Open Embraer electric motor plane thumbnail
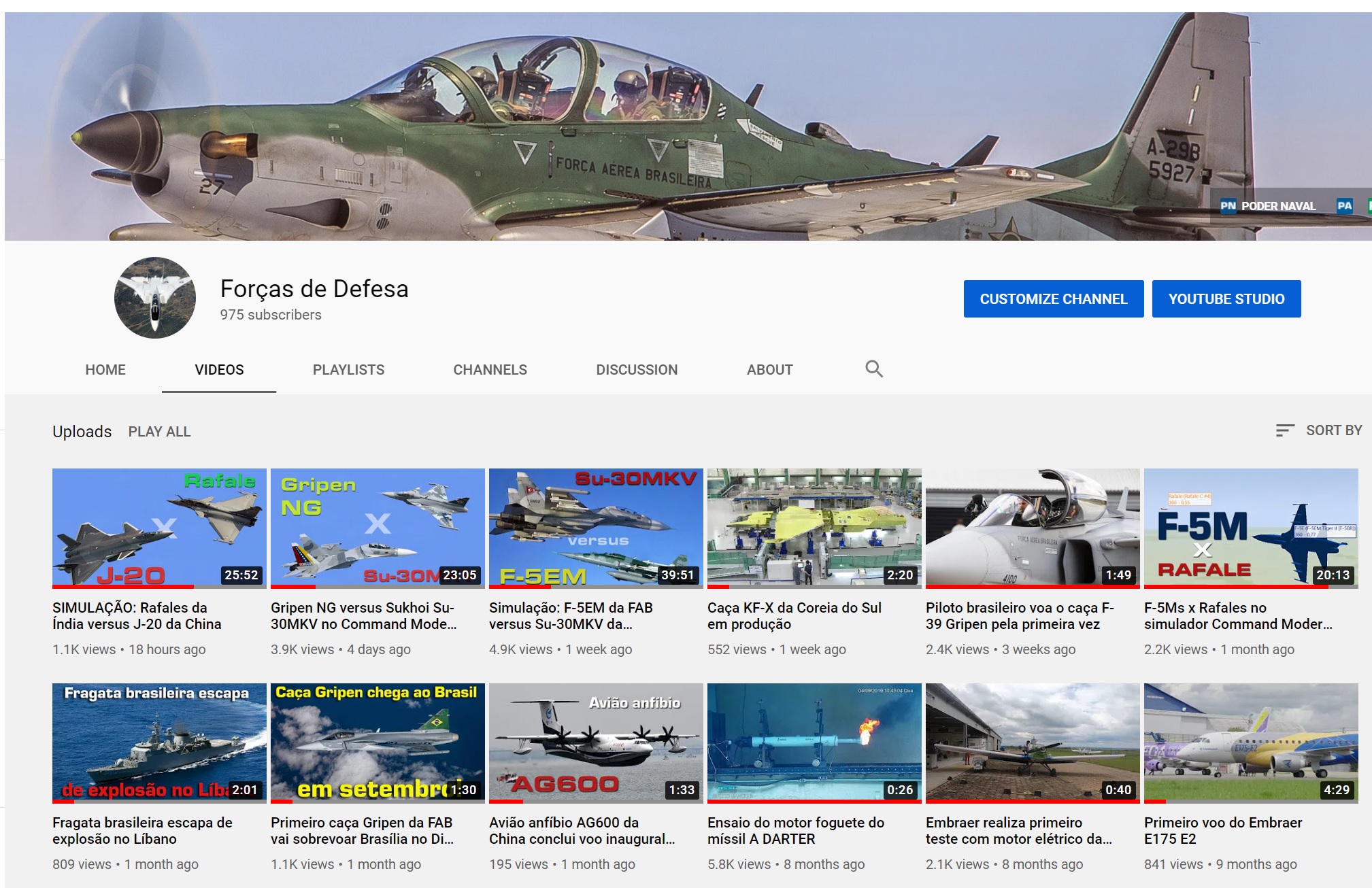The image size is (1372, 888). coord(1033,743)
